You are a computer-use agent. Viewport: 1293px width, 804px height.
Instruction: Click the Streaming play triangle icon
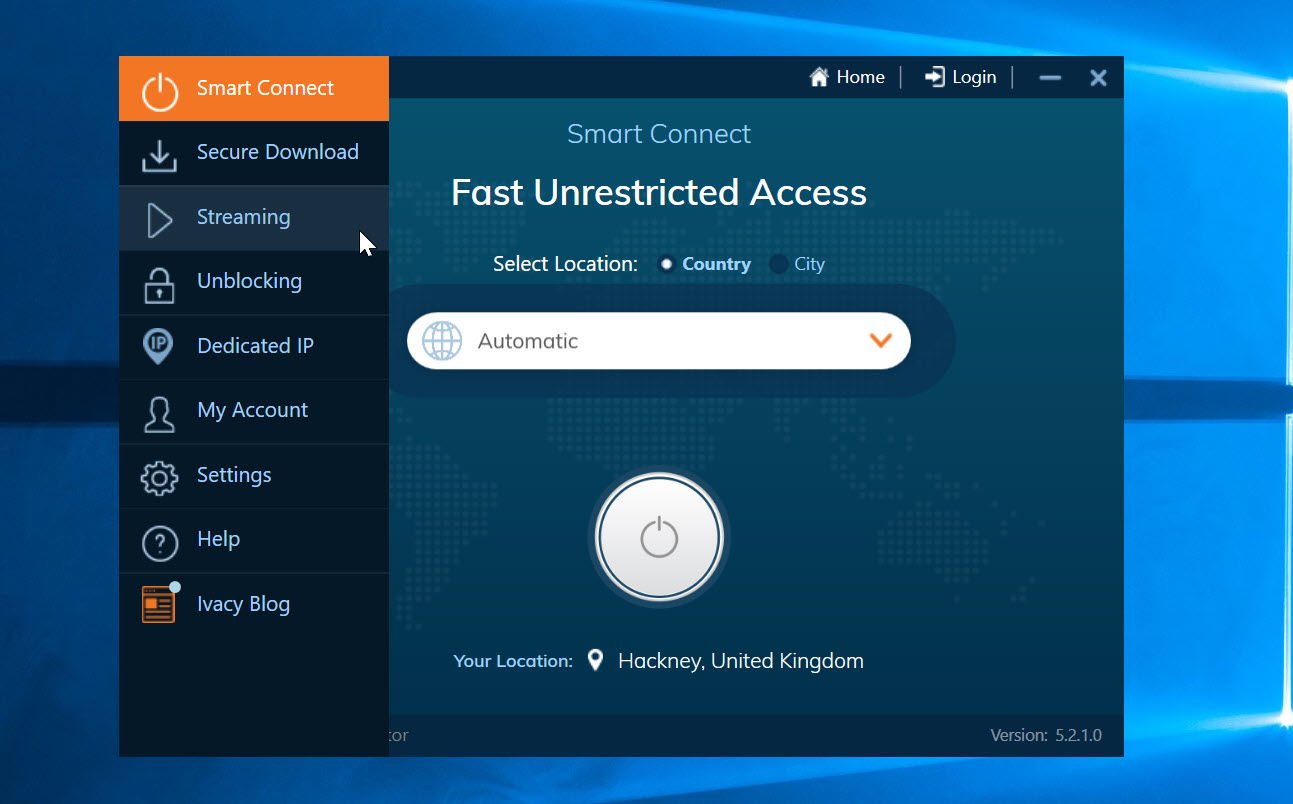159,220
